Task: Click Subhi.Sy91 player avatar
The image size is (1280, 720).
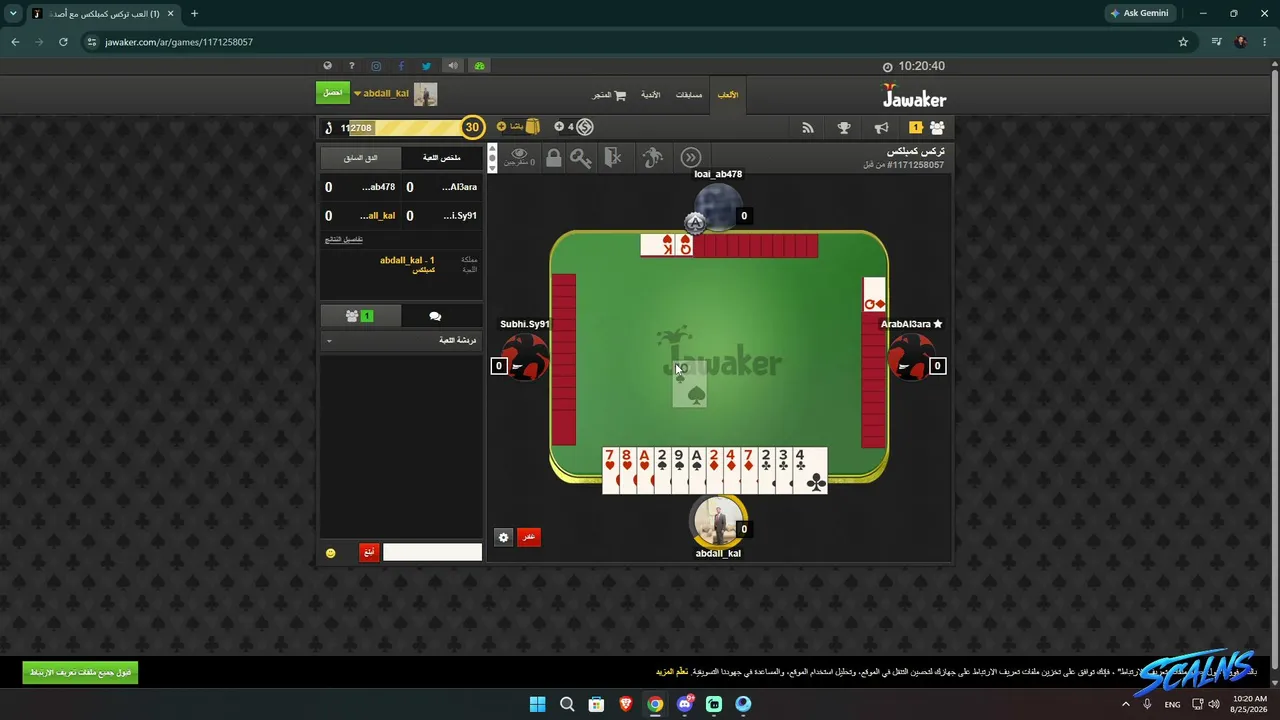Action: coord(525,358)
